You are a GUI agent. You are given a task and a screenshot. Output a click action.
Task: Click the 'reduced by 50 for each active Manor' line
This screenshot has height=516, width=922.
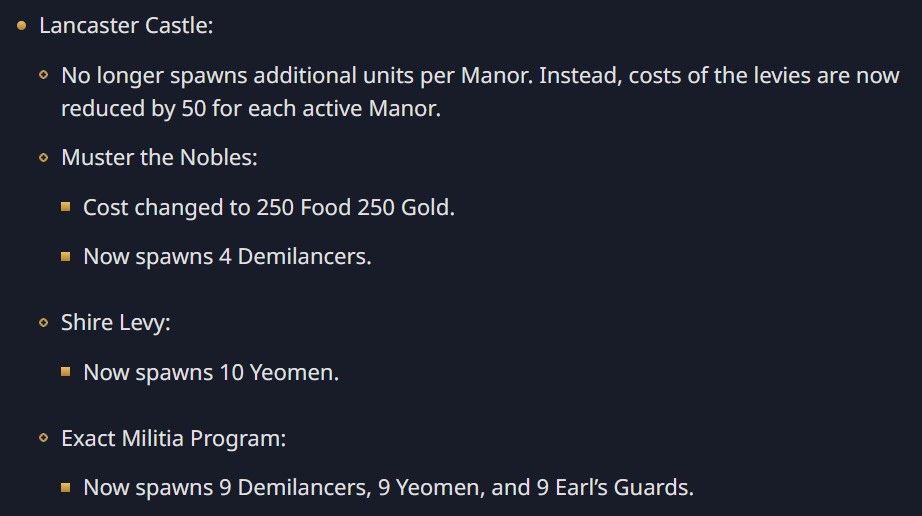pos(250,108)
